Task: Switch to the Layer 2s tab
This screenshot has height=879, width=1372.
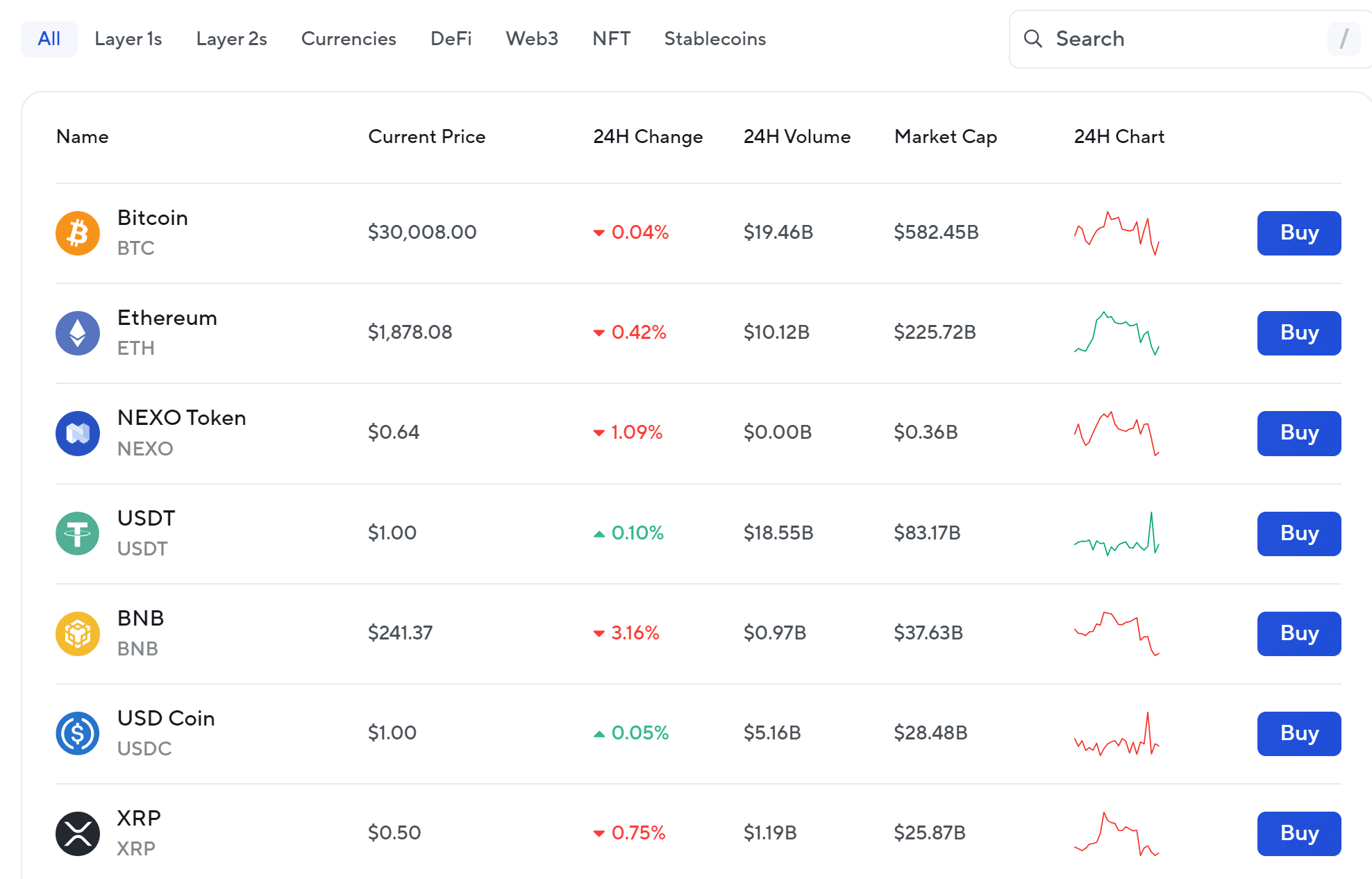Action: 231,39
